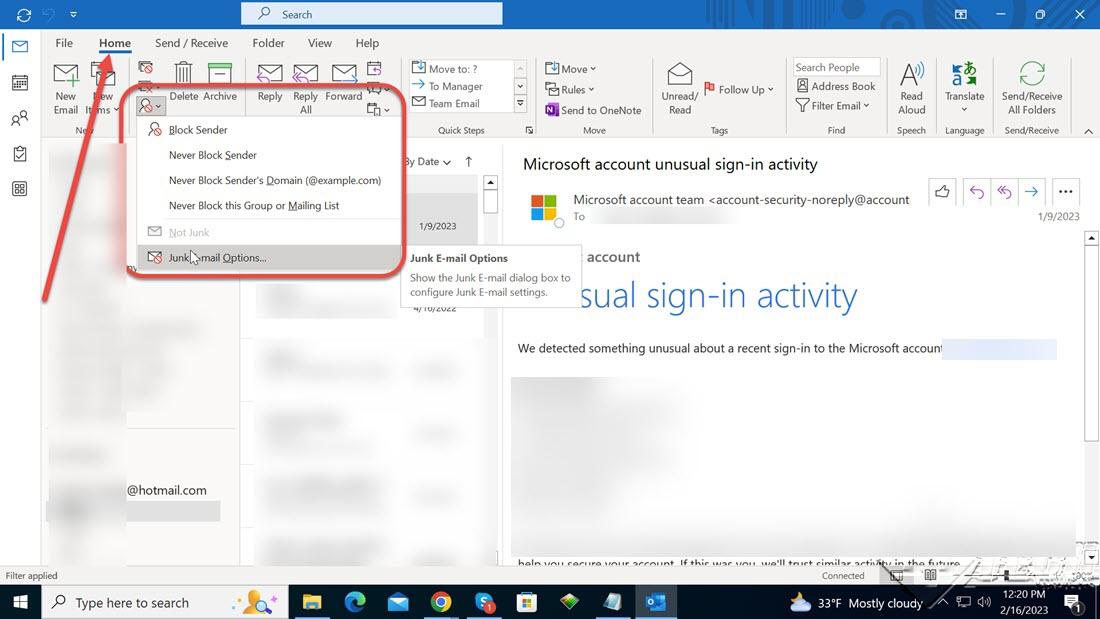Switch to the Send / Receive tab
This screenshot has width=1100, height=619.
[191, 43]
